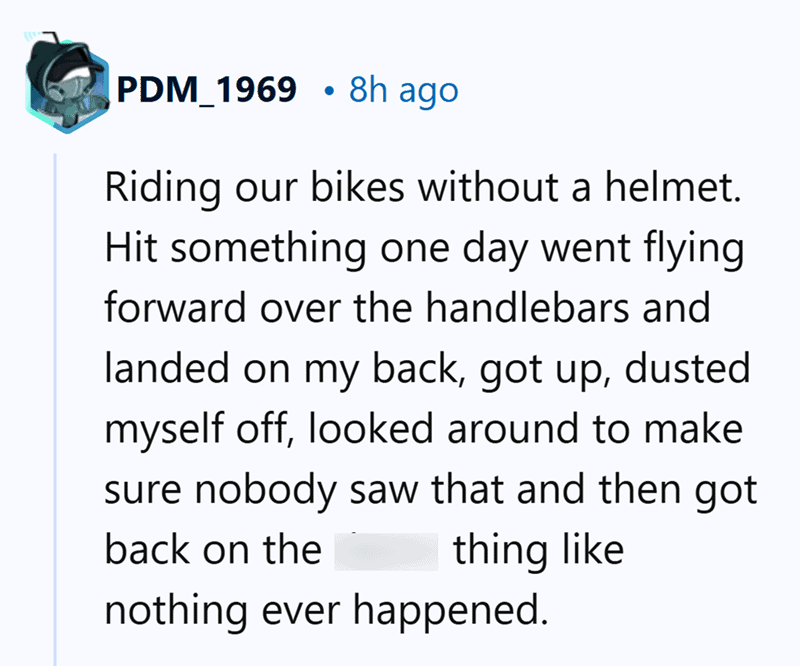Click the word 'bikes' in the first line
Image resolution: width=800 pixels, height=666 pixels.
pyautogui.click(x=358, y=187)
